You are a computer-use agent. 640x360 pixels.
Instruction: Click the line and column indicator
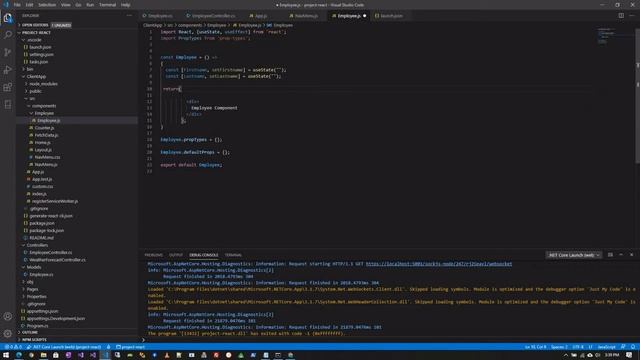click(536, 347)
